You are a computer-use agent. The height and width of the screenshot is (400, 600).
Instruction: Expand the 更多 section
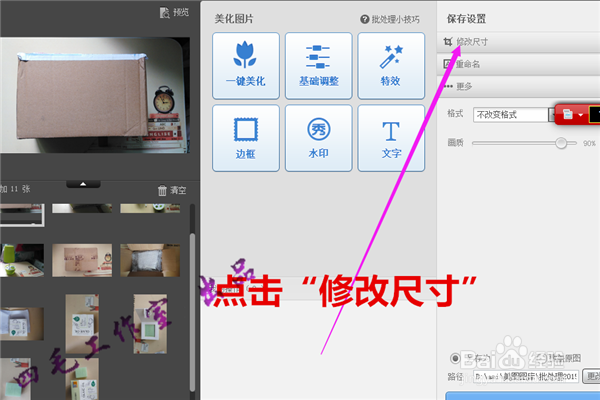(x=518, y=87)
